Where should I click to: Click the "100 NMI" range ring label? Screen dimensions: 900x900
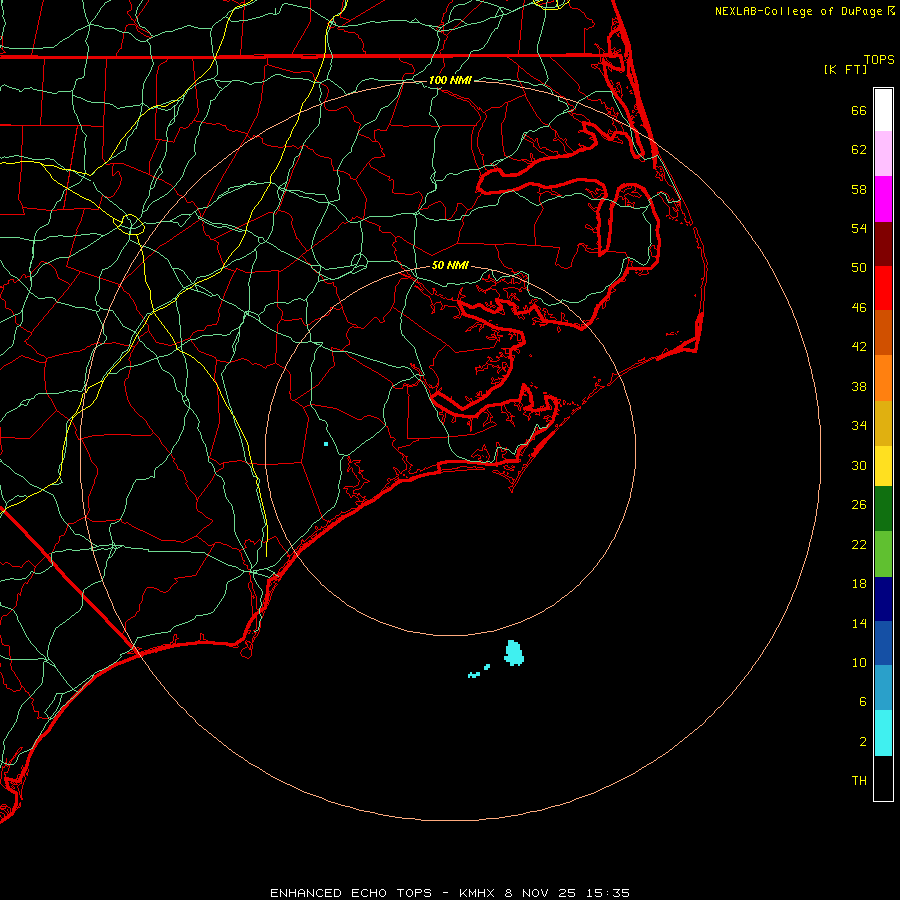(449, 80)
